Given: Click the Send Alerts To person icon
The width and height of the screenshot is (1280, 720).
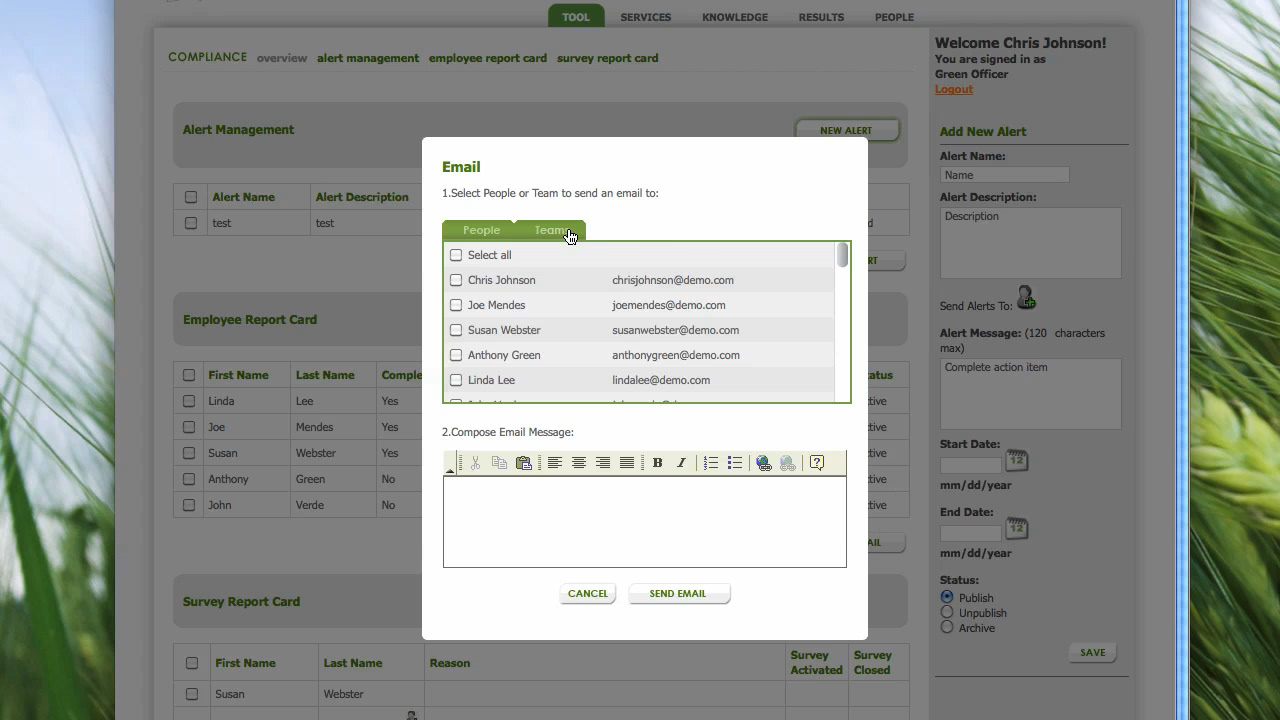Looking at the screenshot, I should tap(1026, 298).
